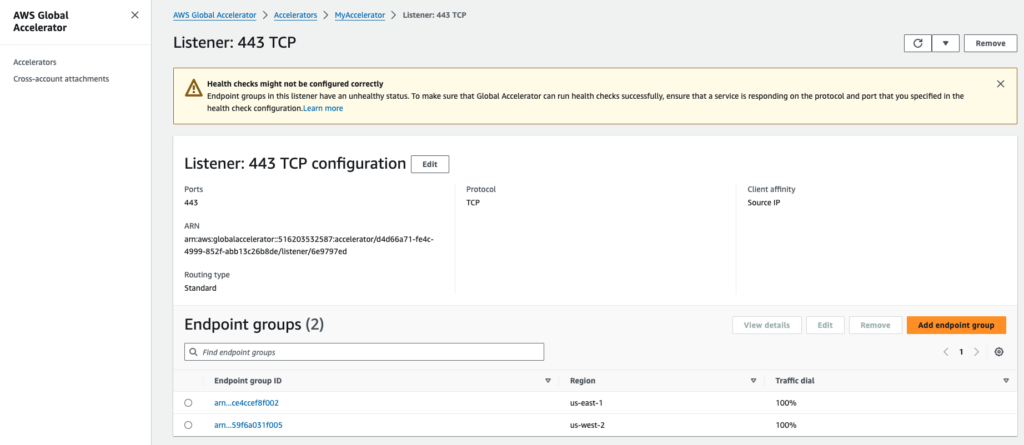Click the endpoint groups Remove button
The width and height of the screenshot is (1024, 445).
[x=875, y=325]
